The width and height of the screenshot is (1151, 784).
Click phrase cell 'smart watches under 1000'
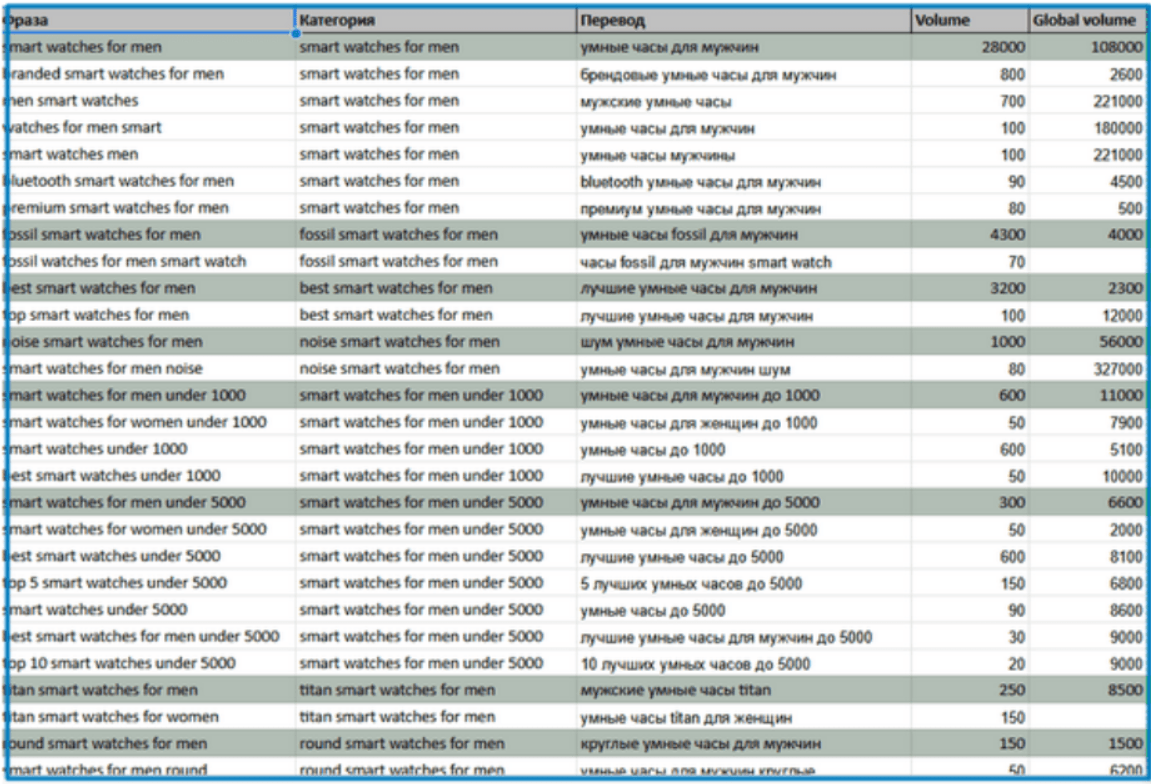(x=150, y=449)
